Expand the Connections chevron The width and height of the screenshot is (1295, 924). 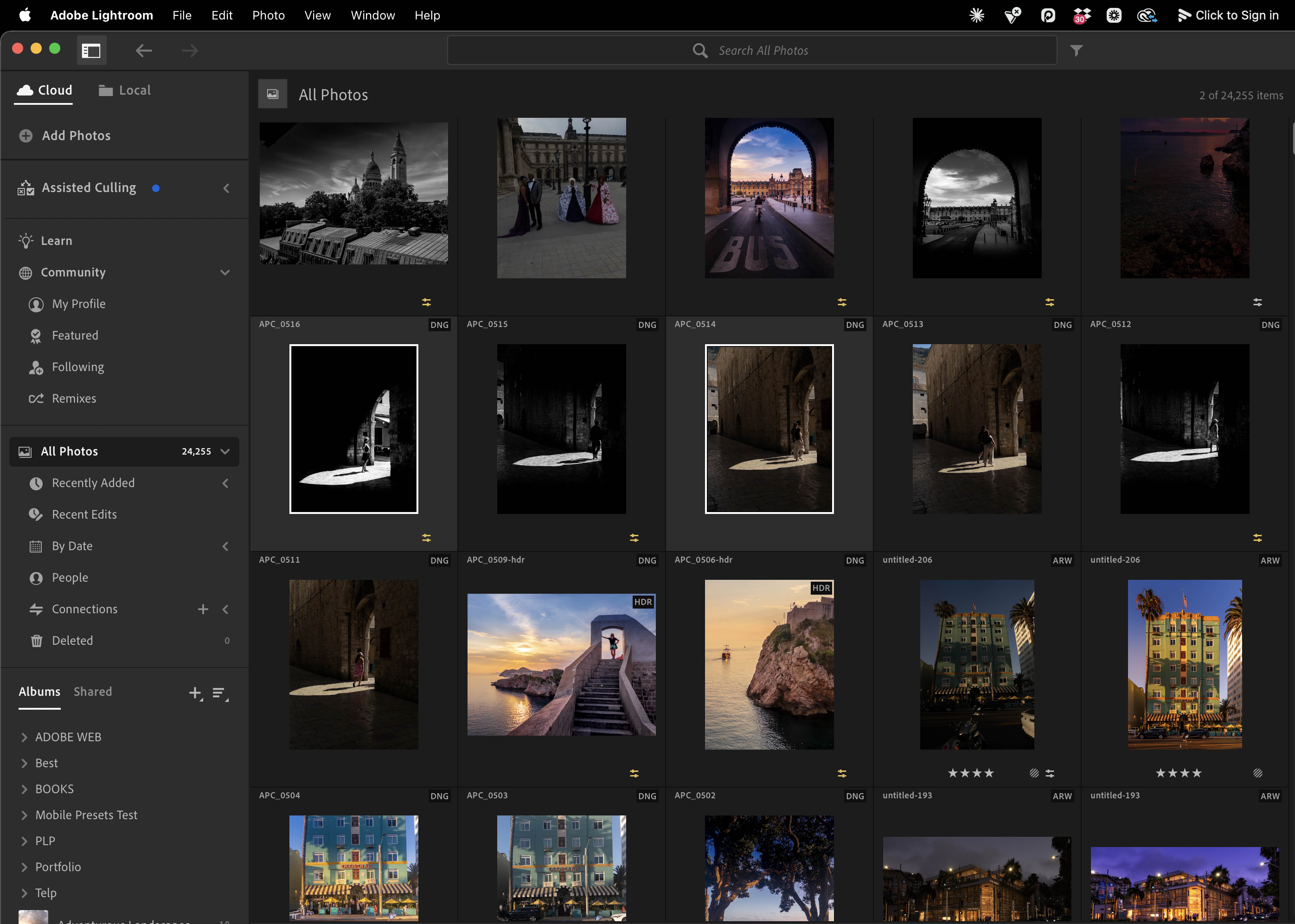tap(226, 610)
